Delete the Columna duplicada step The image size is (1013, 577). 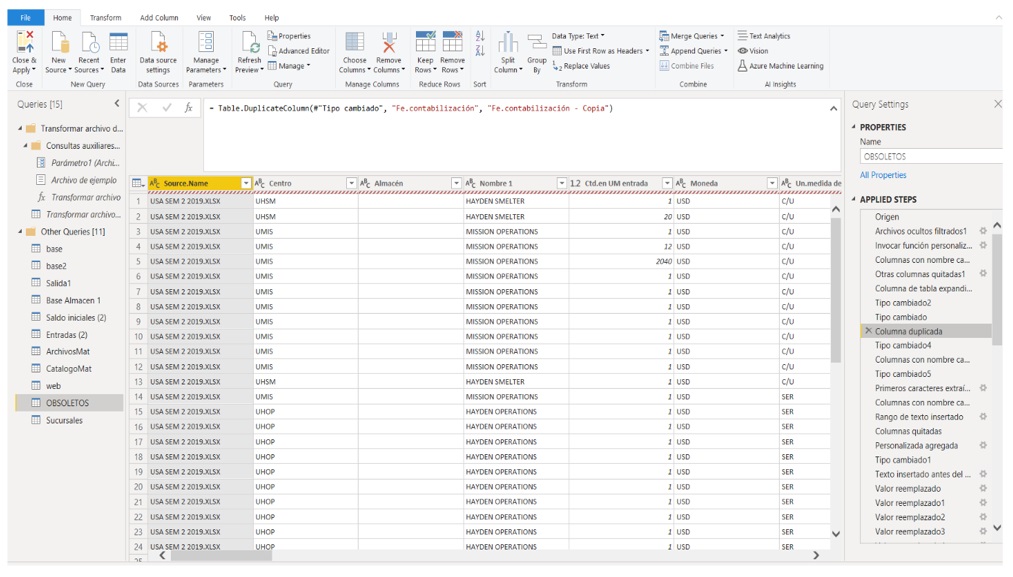tap(868, 331)
